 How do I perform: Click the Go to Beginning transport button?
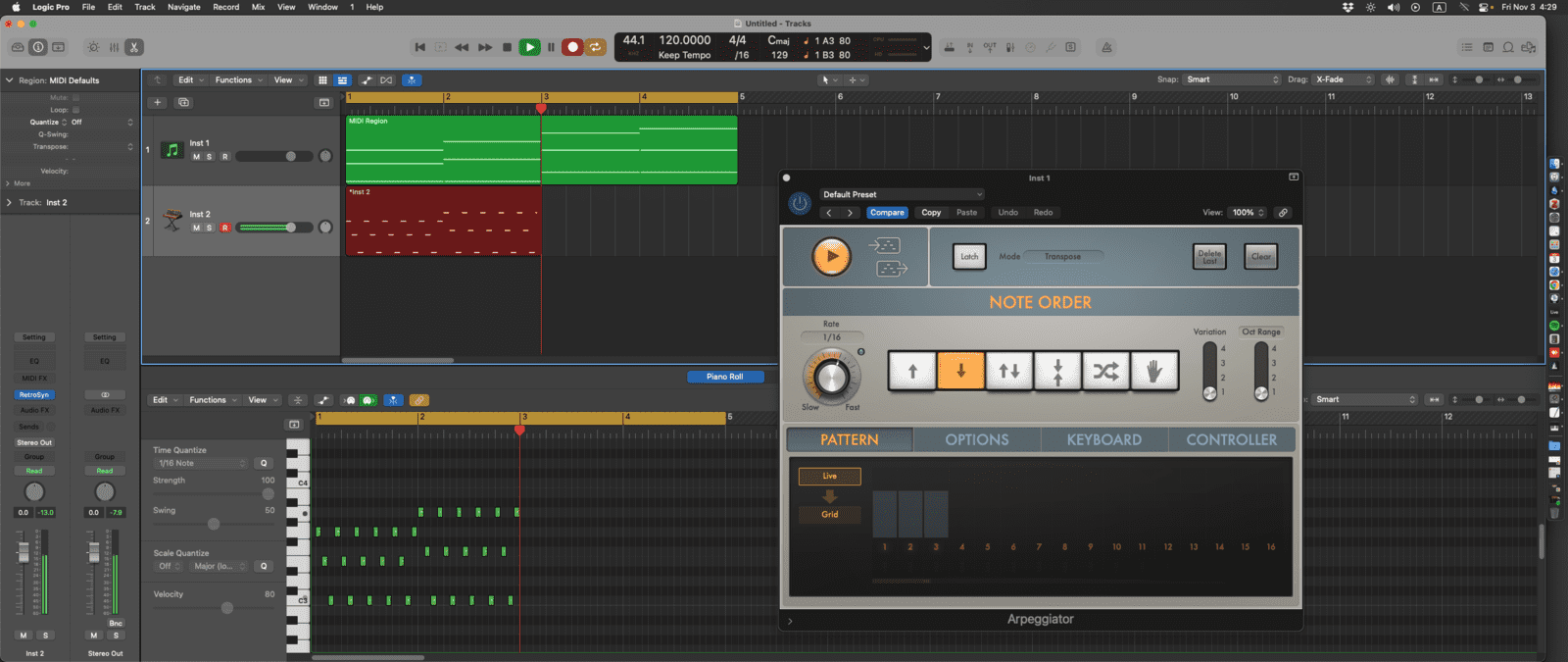[419, 47]
